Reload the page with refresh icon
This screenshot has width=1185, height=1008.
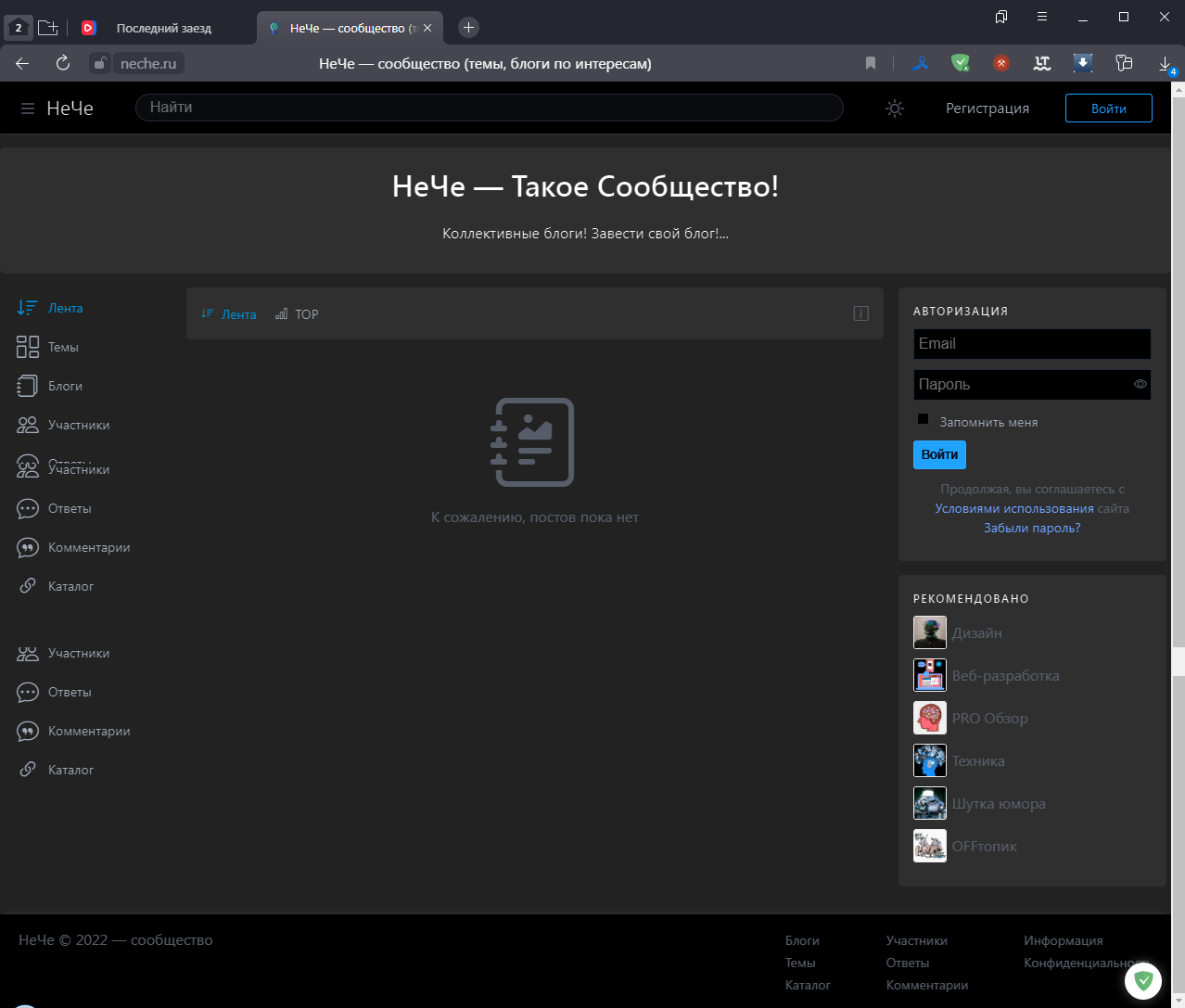pos(63,63)
